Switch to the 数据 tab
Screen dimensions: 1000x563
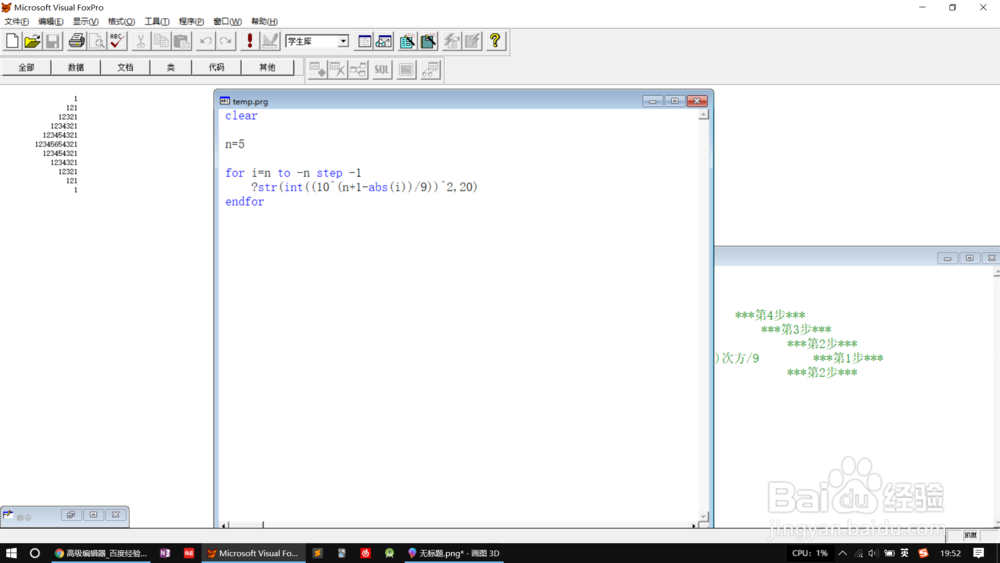tap(76, 67)
